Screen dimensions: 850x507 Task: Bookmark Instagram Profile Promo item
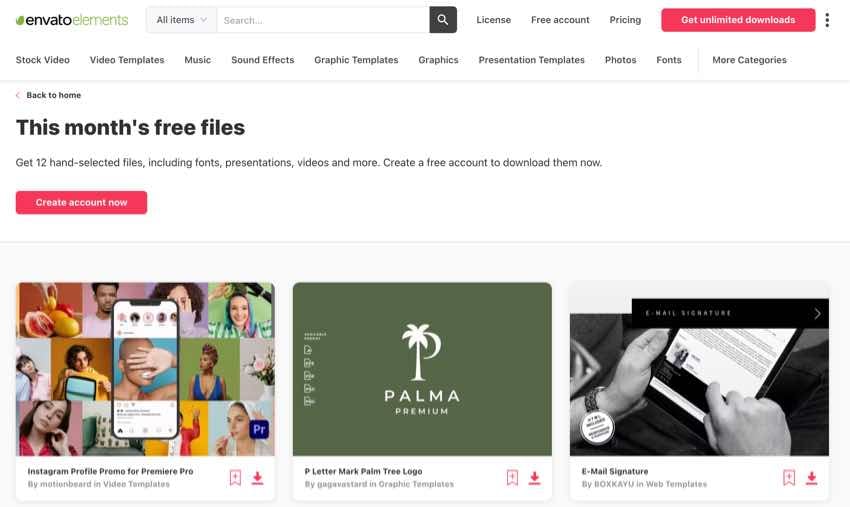(x=235, y=478)
